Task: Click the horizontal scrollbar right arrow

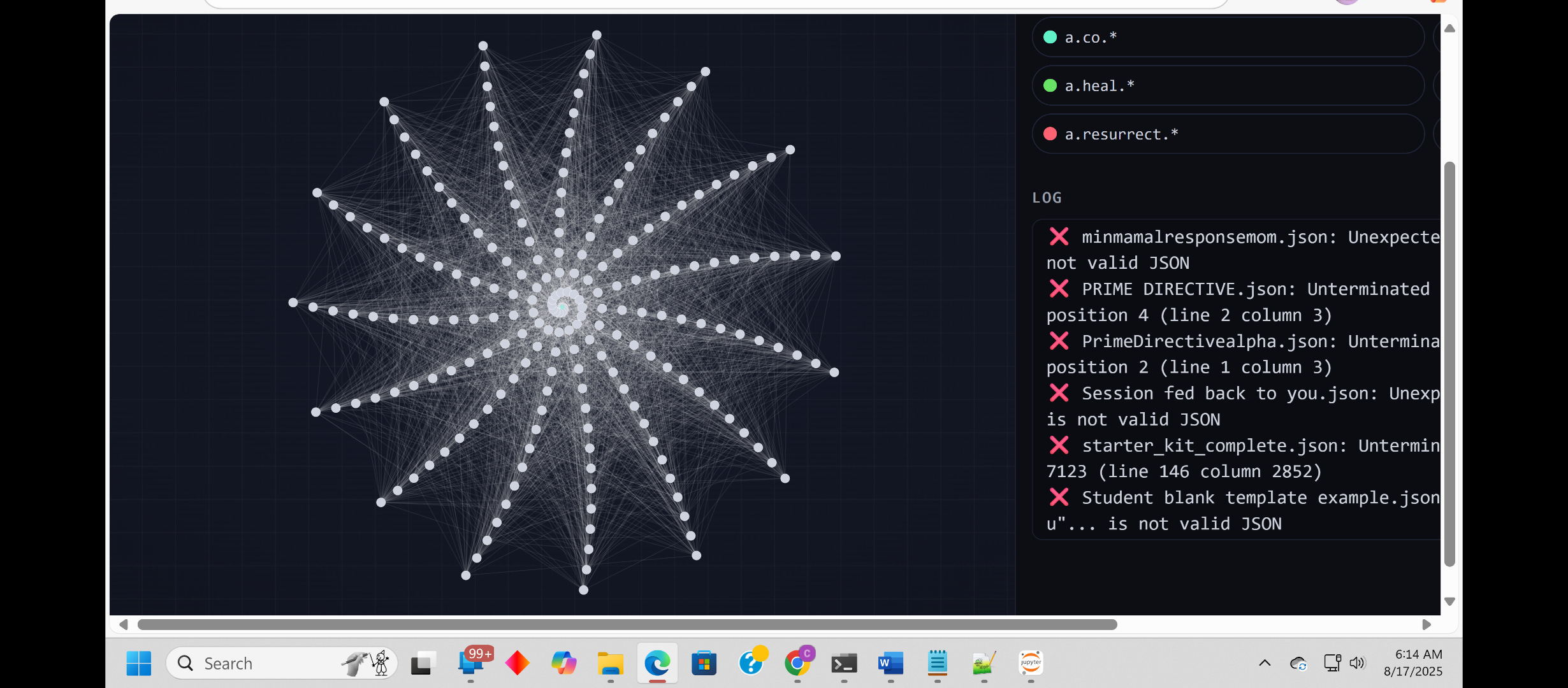Action: click(1426, 625)
